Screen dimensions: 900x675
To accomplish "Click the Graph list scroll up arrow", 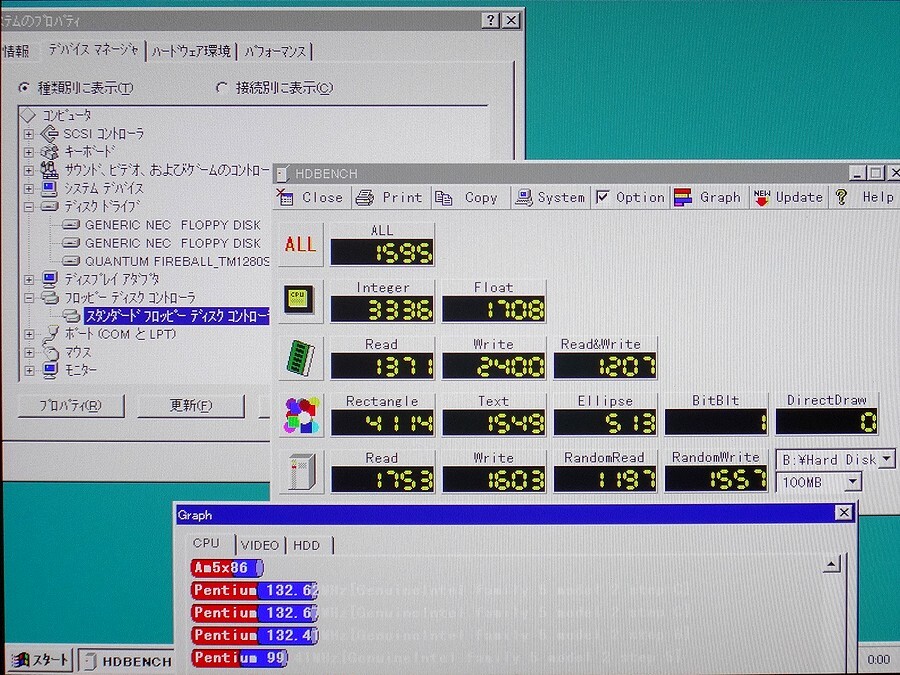I will (831, 564).
